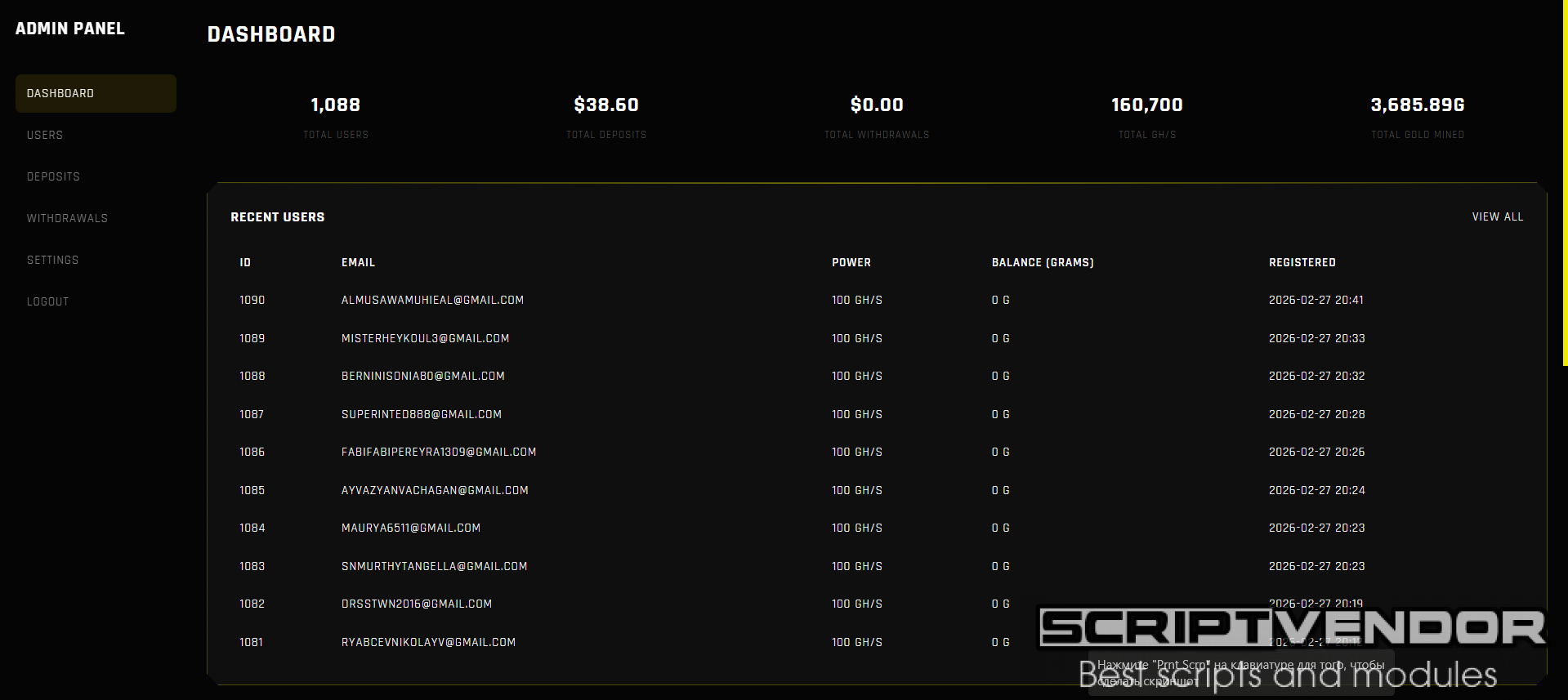Click View All recent users

(x=1497, y=216)
